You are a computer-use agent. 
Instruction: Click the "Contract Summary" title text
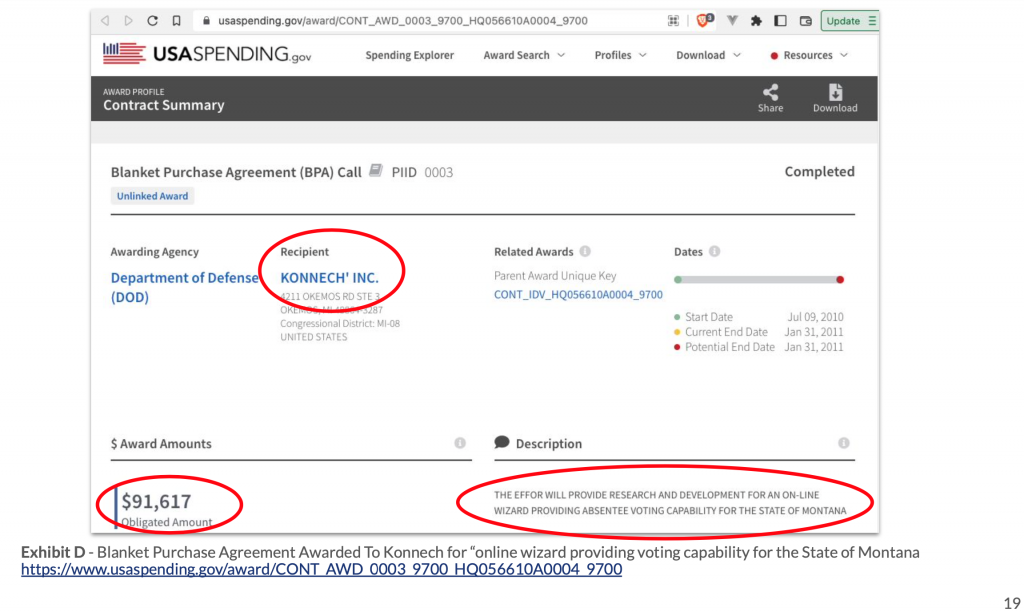pyautogui.click(x=163, y=105)
